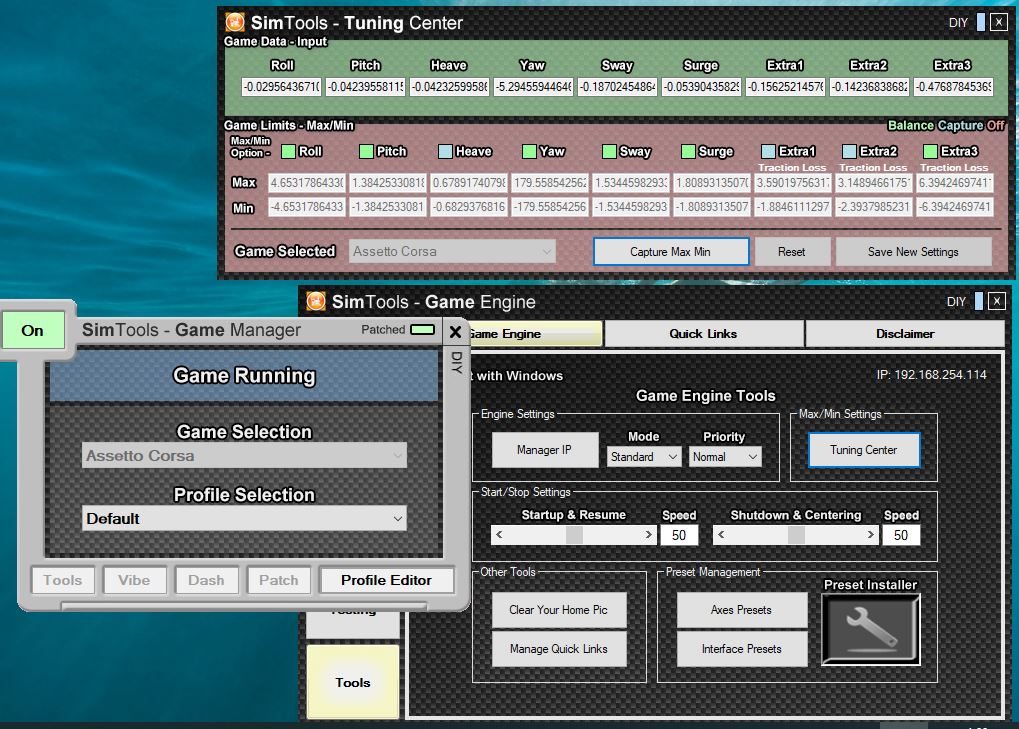The height and width of the screenshot is (729, 1019).
Task: Click the Extra3 game data input field
Action: tap(953, 86)
